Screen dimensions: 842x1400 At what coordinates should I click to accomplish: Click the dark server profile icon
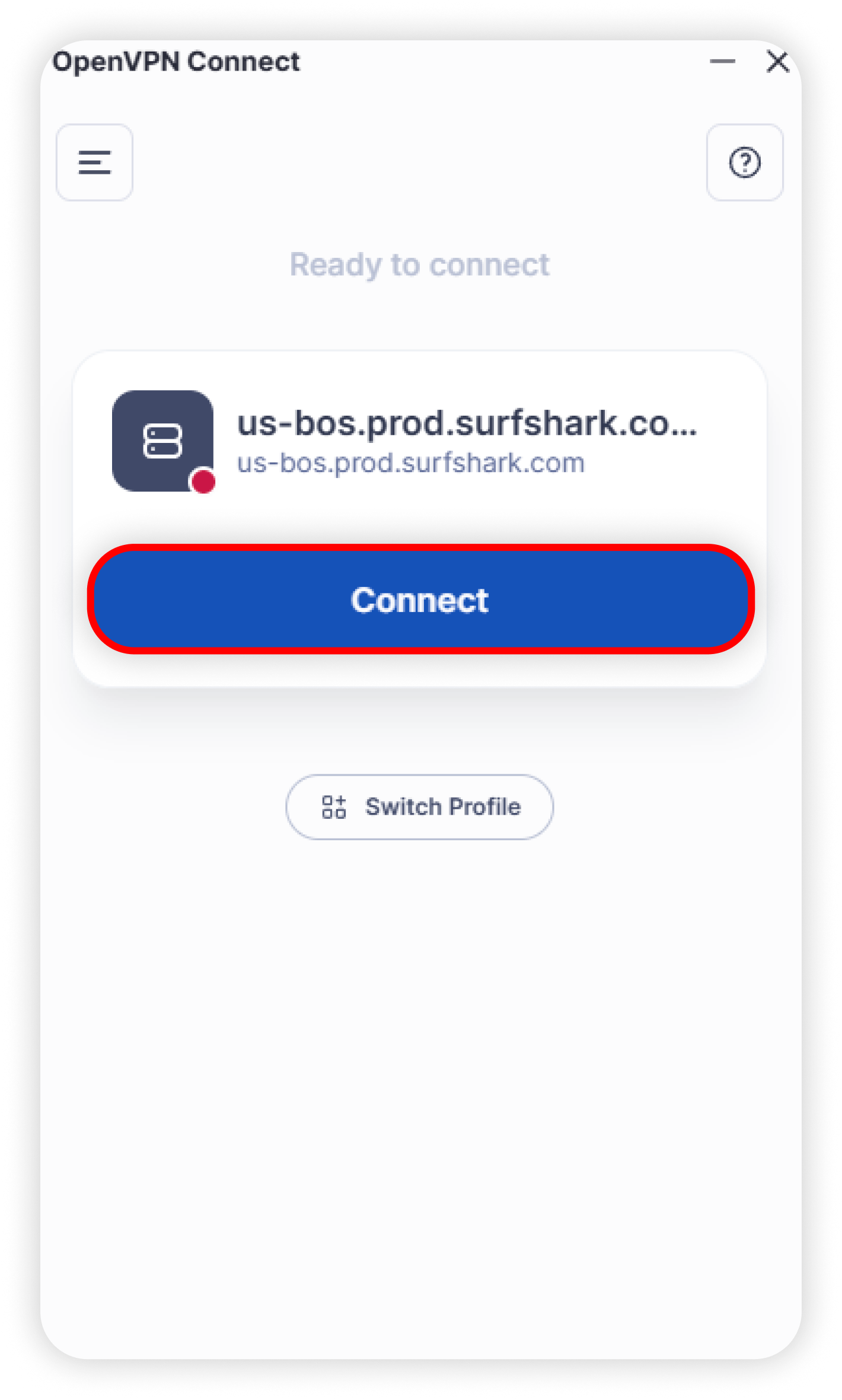162,441
